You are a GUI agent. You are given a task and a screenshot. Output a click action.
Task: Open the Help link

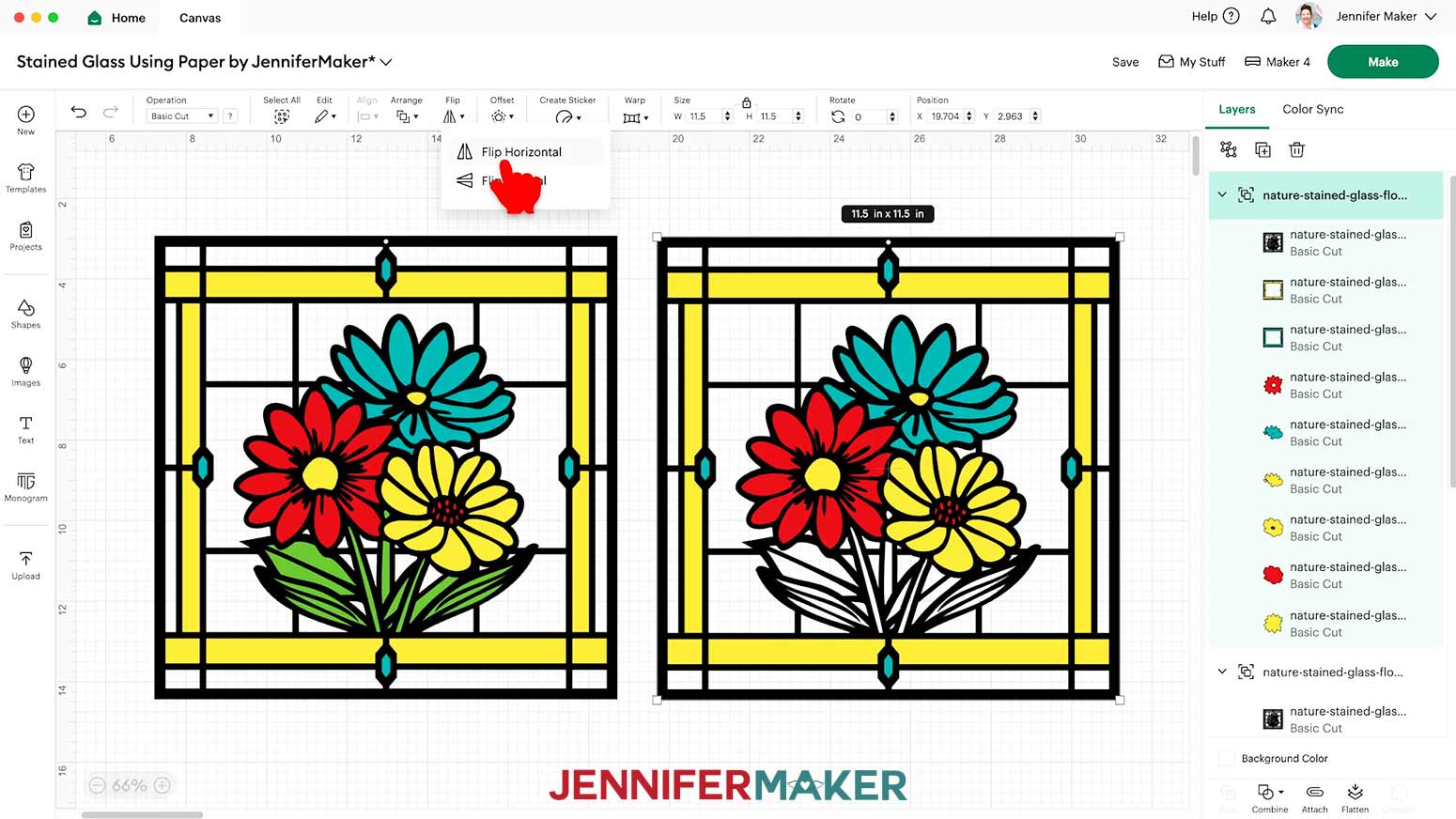point(1215,16)
